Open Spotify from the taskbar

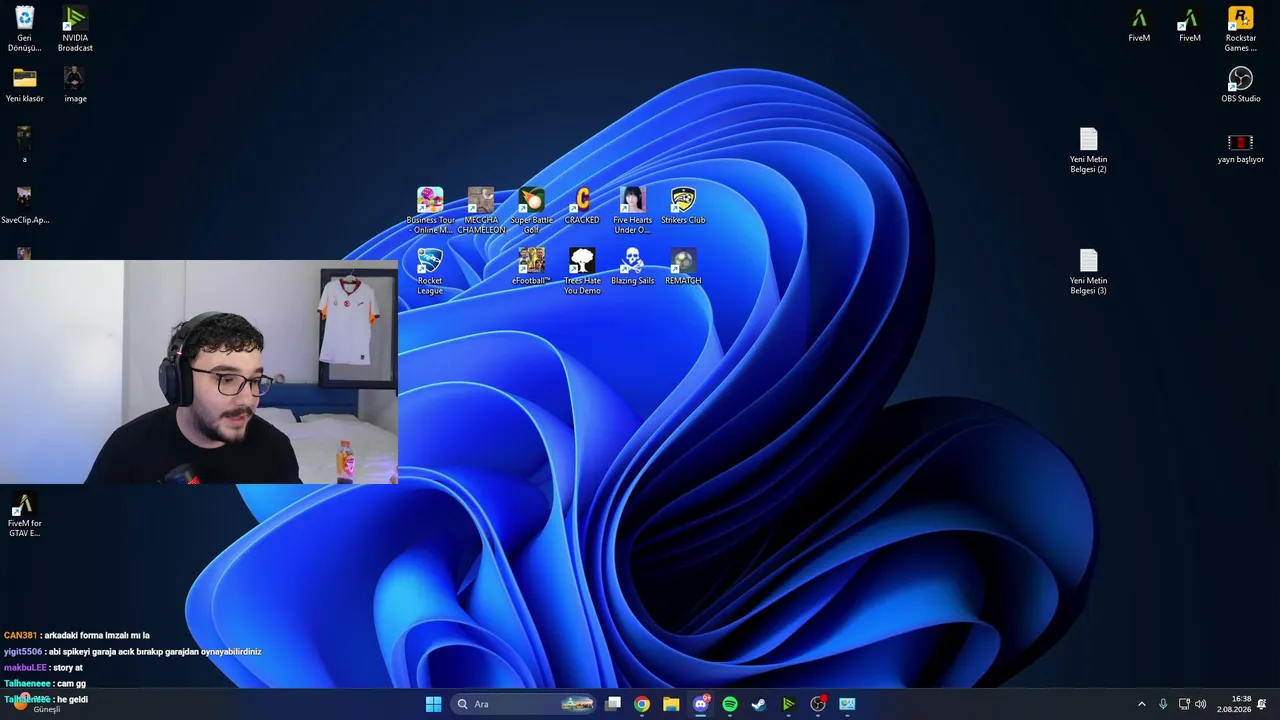coord(730,704)
